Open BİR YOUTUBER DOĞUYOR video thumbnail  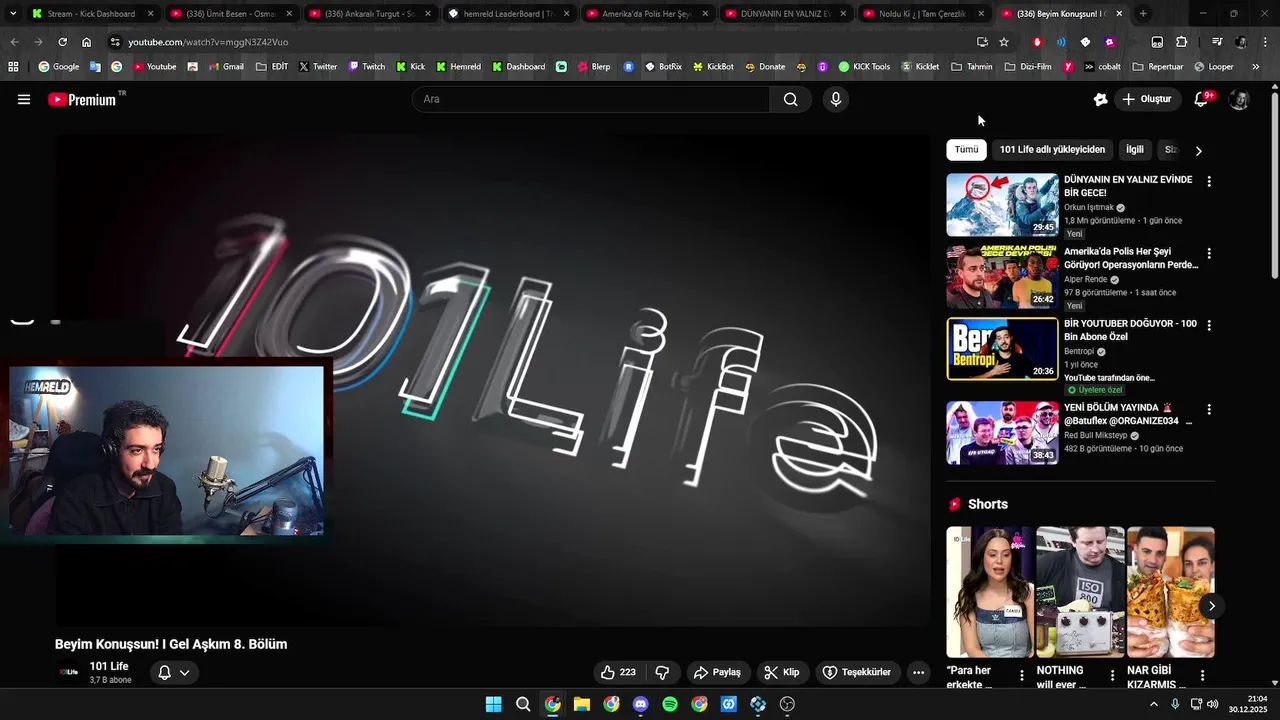pyautogui.click(x=1002, y=349)
